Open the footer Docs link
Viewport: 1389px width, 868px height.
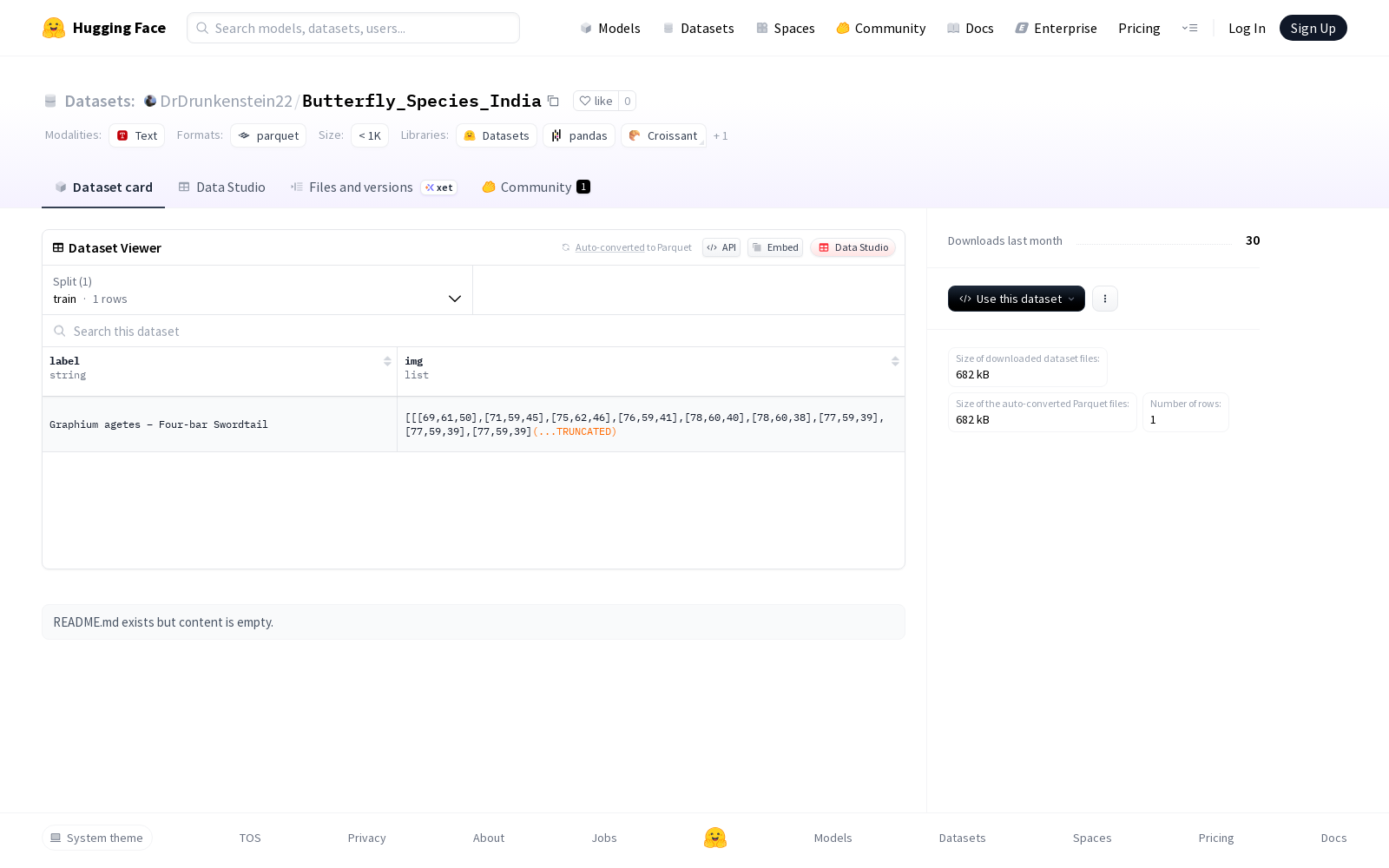point(1333,838)
